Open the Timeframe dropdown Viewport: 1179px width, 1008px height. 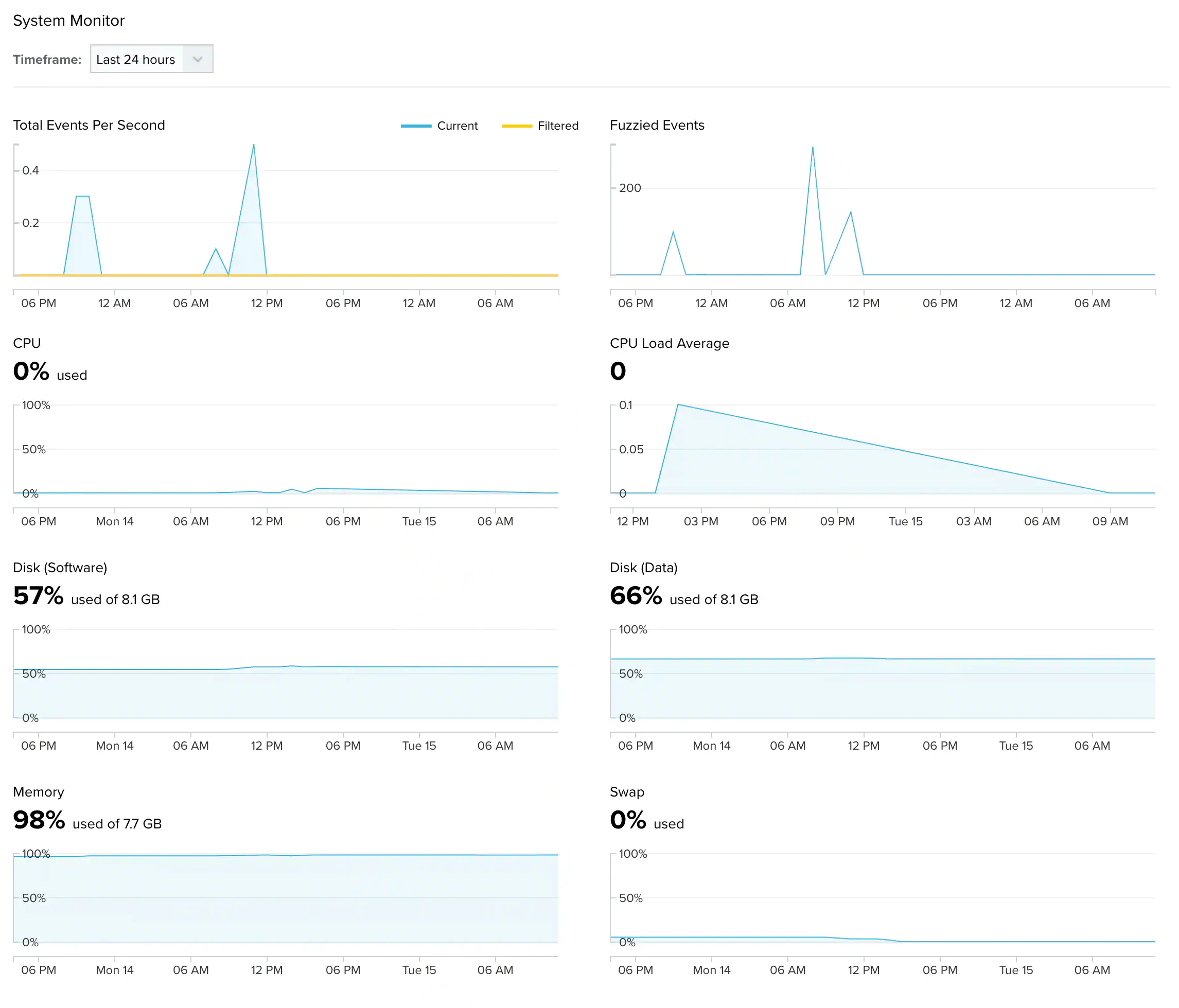[x=136, y=59]
